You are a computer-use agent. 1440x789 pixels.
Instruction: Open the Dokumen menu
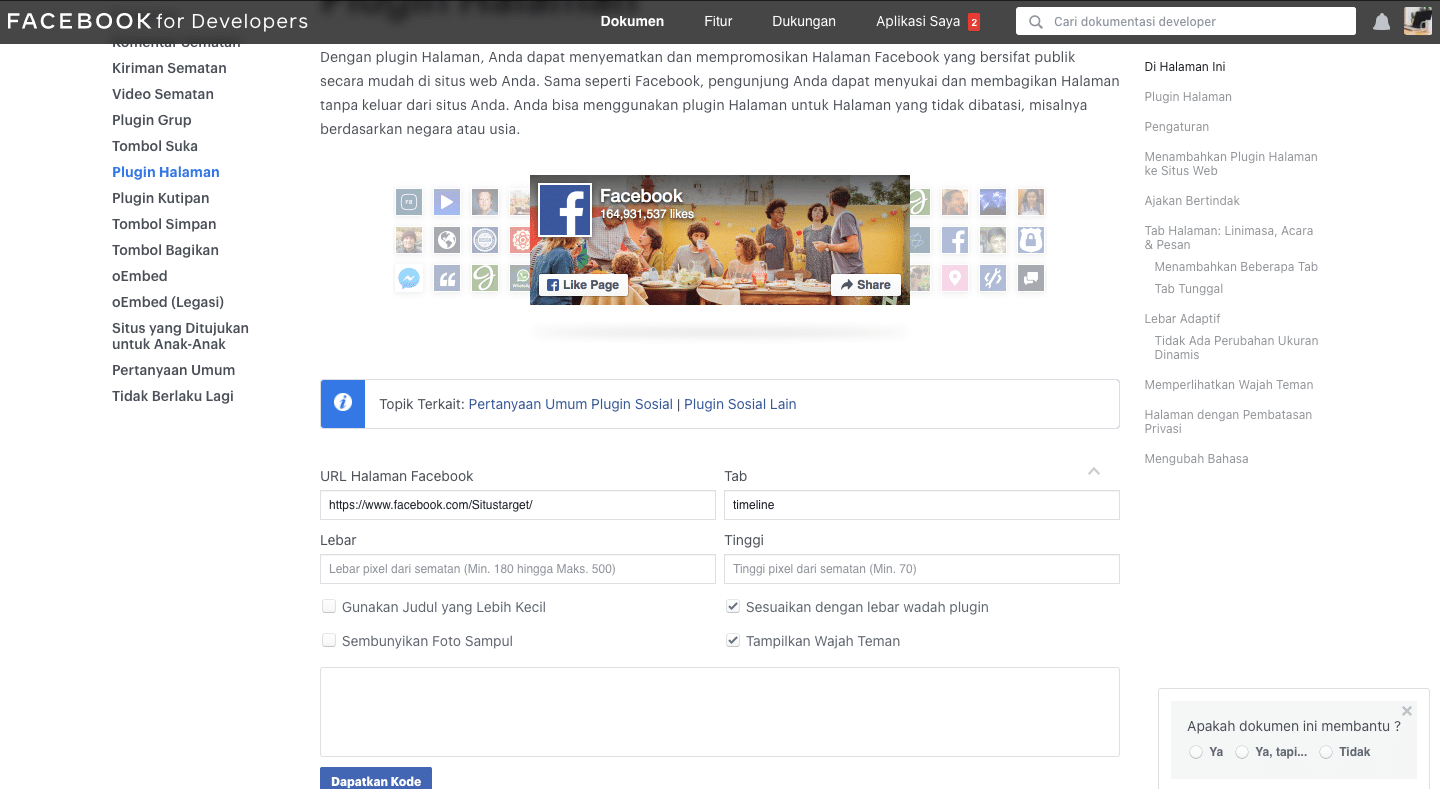[632, 21]
